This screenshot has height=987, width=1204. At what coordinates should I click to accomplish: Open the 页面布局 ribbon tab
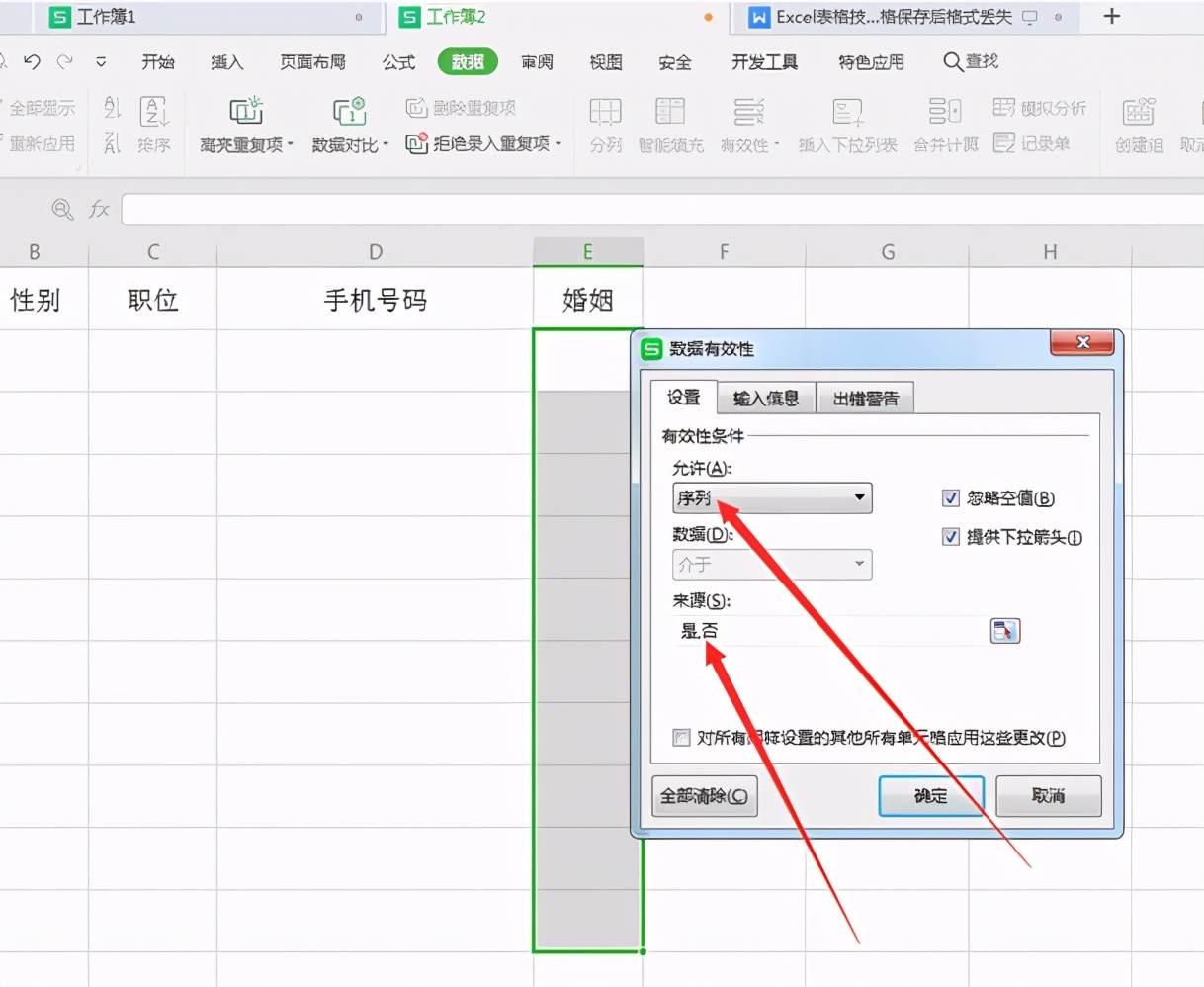tap(313, 62)
